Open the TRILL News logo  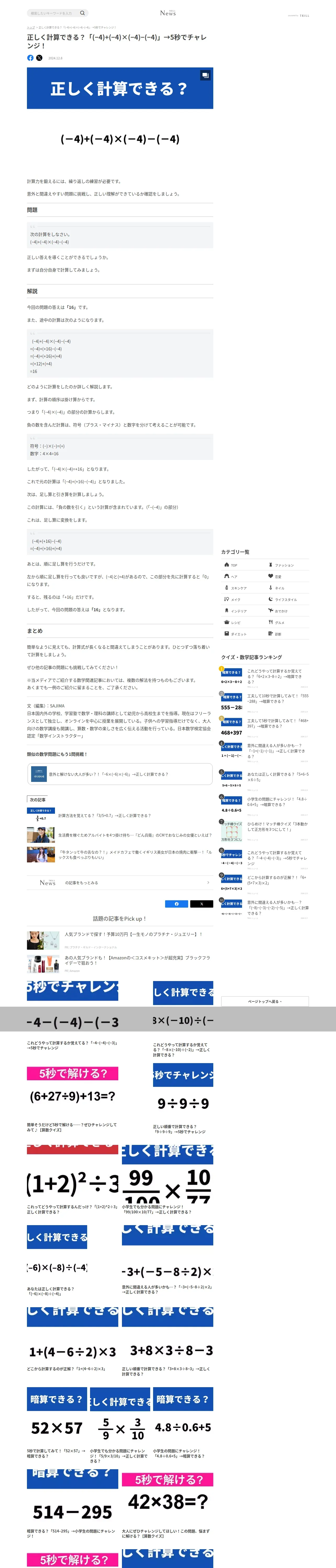click(x=168, y=13)
